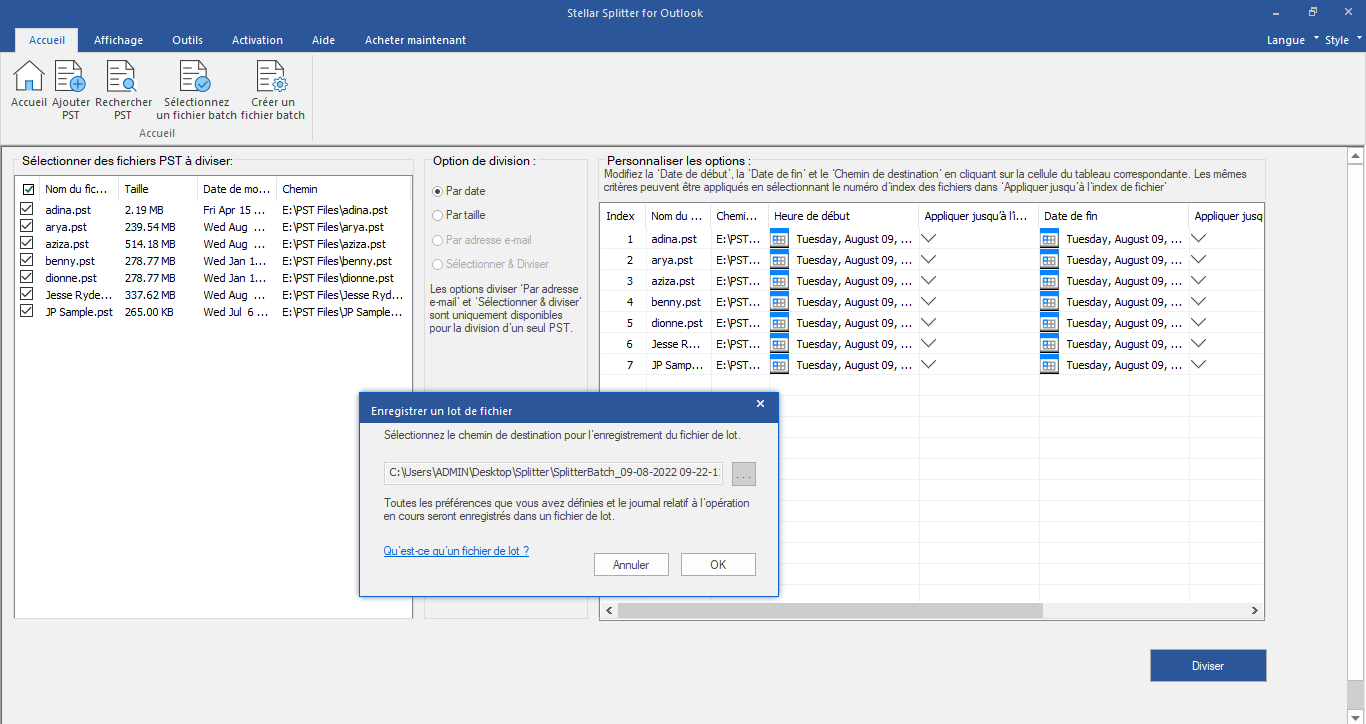Screen dimensions: 1366x724
Task: Click the batch file destination path field
Action: (x=553, y=473)
